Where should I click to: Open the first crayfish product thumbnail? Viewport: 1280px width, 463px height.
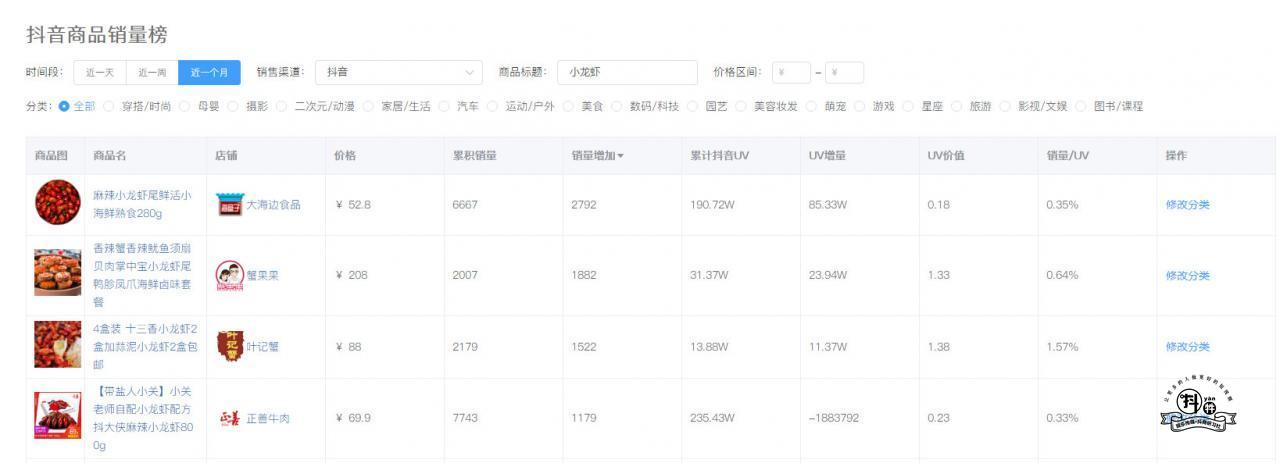pyautogui.click(x=57, y=203)
